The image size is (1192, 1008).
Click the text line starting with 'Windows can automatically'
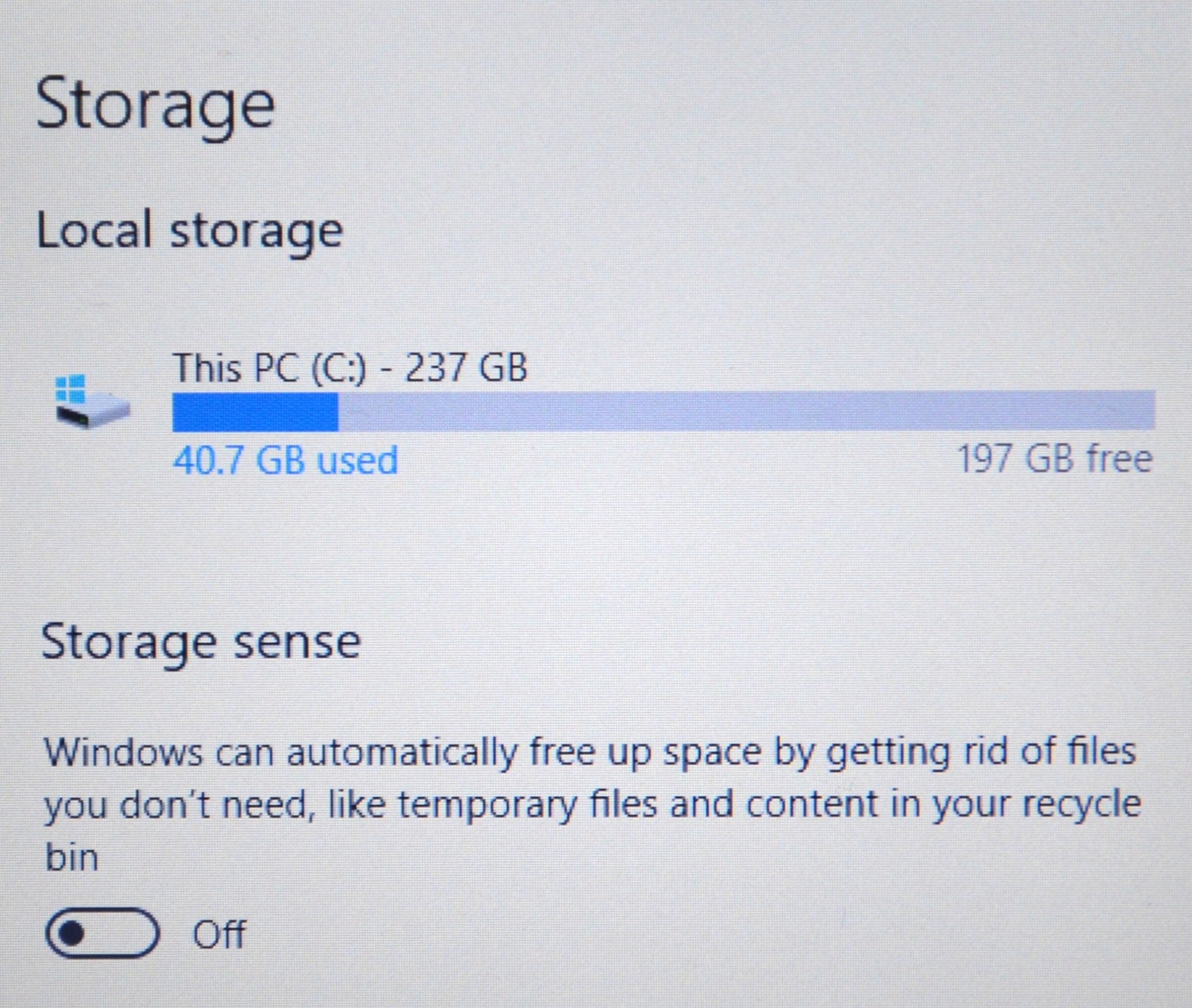pos(590,754)
